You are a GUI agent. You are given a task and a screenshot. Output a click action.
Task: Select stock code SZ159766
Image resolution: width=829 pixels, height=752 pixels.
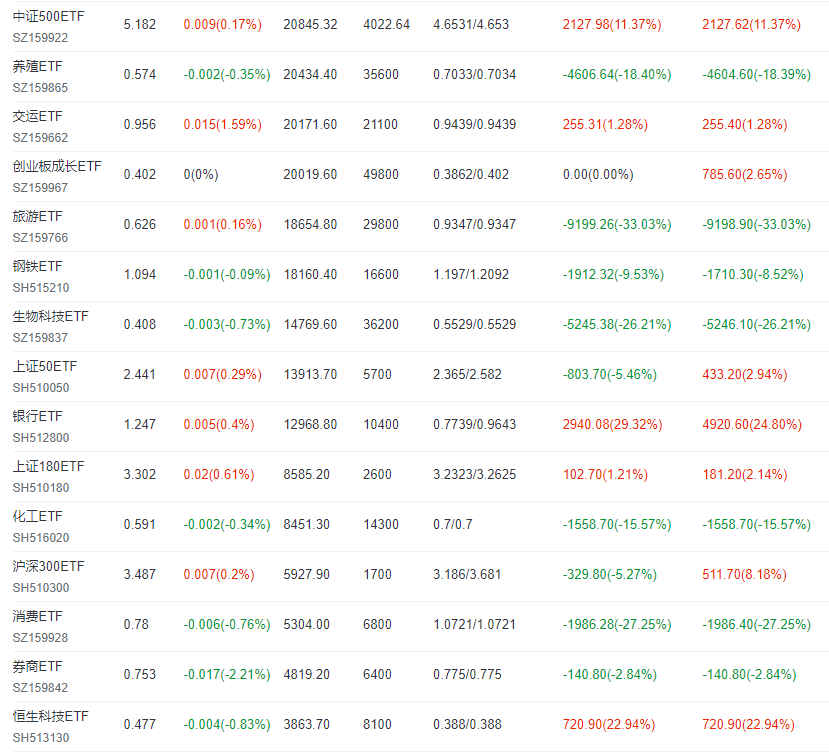coord(40,238)
